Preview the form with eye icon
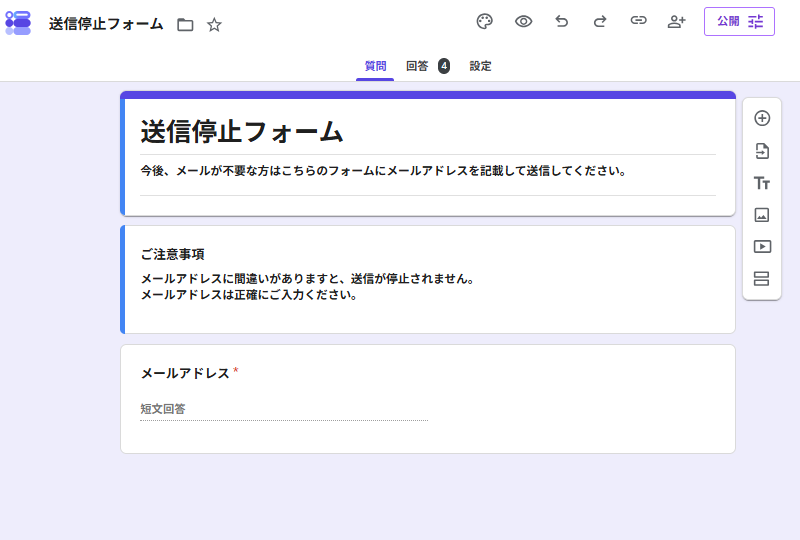Viewport: 800px width, 540px height. pyautogui.click(x=523, y=21)
